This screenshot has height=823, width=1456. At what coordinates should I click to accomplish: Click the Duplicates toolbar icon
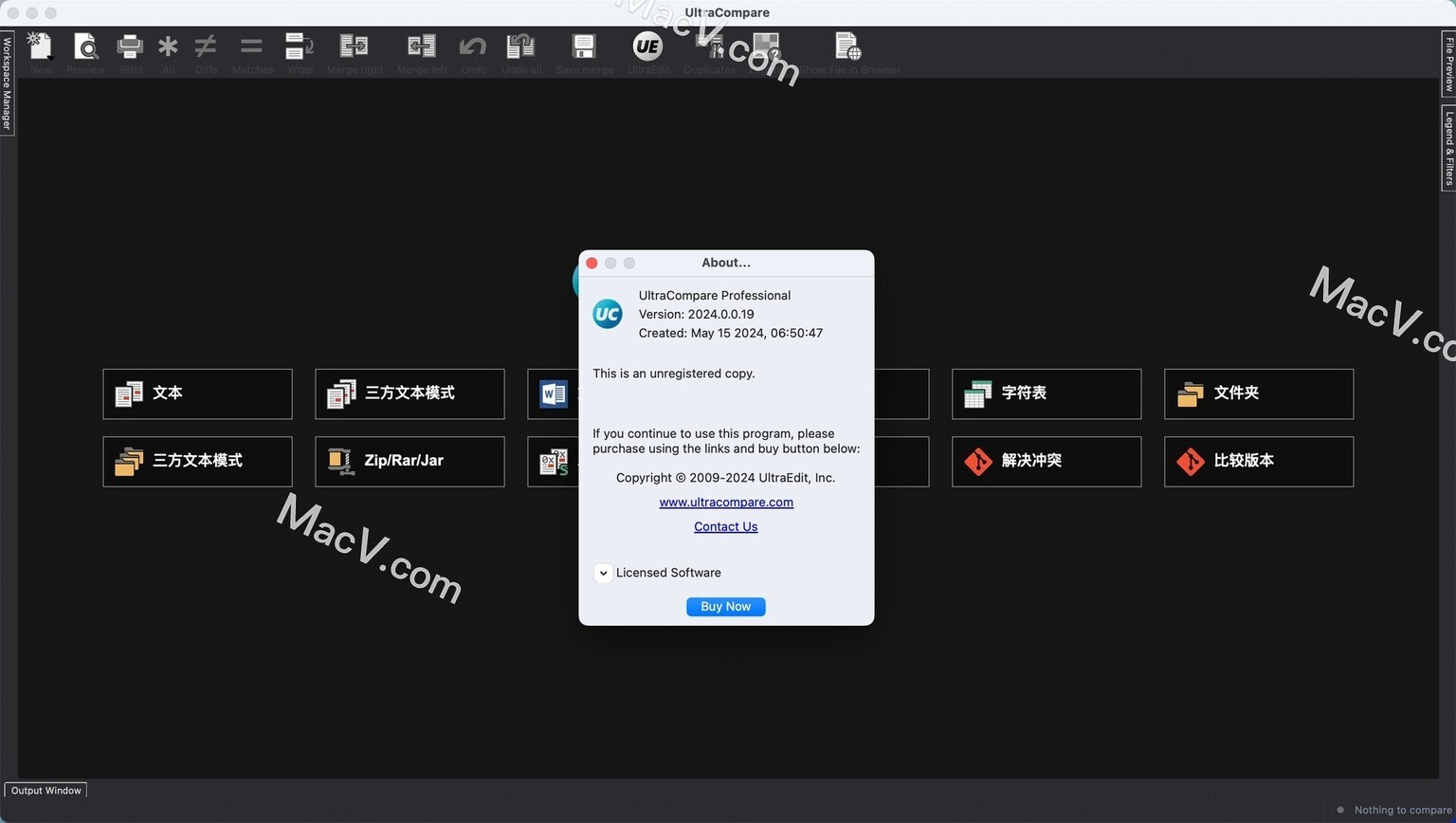pos(709,46)
